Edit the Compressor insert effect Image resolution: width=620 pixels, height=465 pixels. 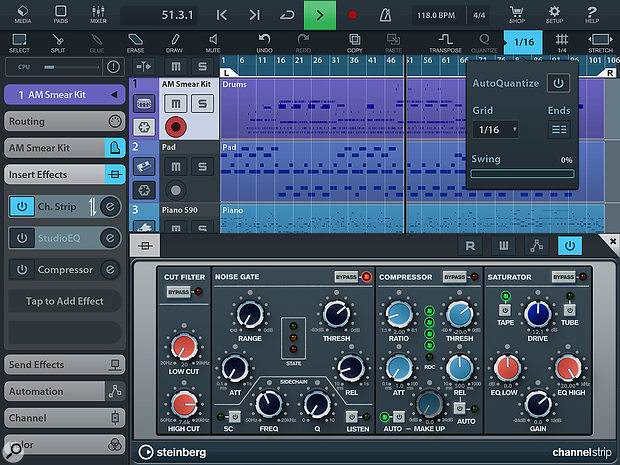[x=110, y=270]
